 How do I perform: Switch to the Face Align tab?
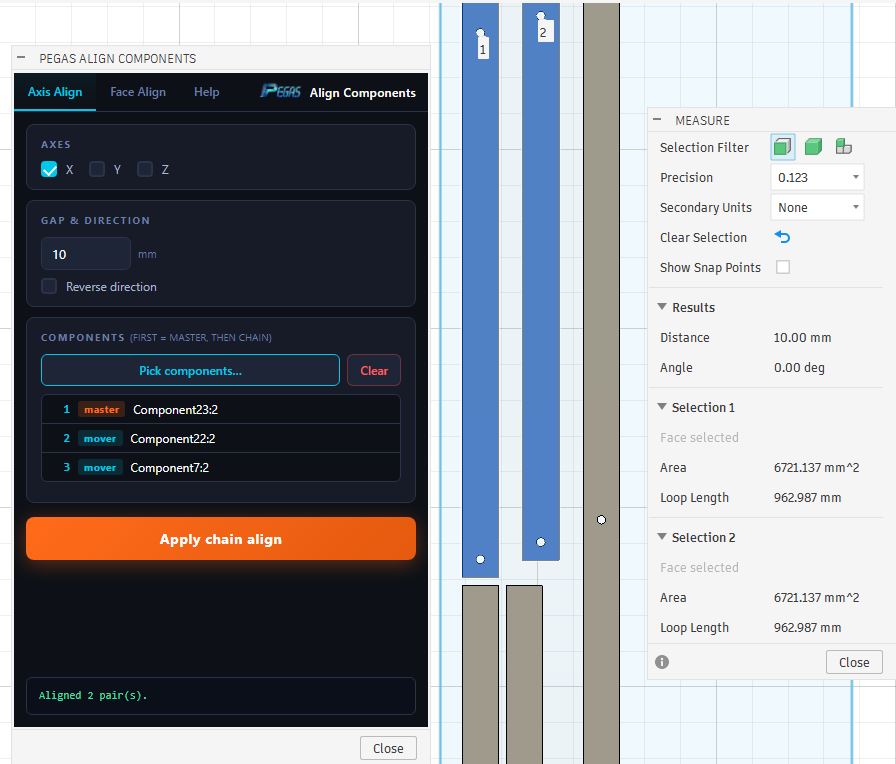click(138, 91)
